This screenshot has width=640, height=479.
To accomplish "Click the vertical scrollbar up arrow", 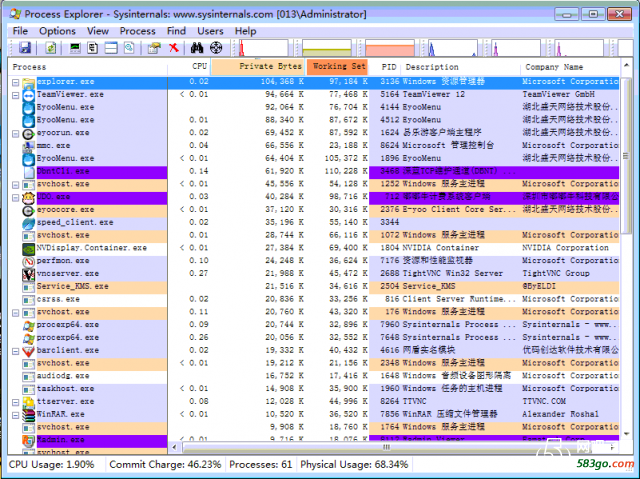I will 626,65.
